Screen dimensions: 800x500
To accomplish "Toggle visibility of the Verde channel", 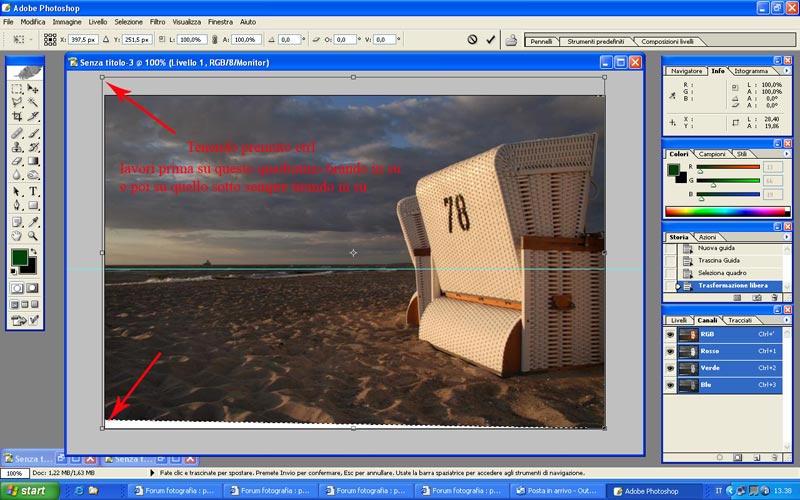I will tap(669, 368).
